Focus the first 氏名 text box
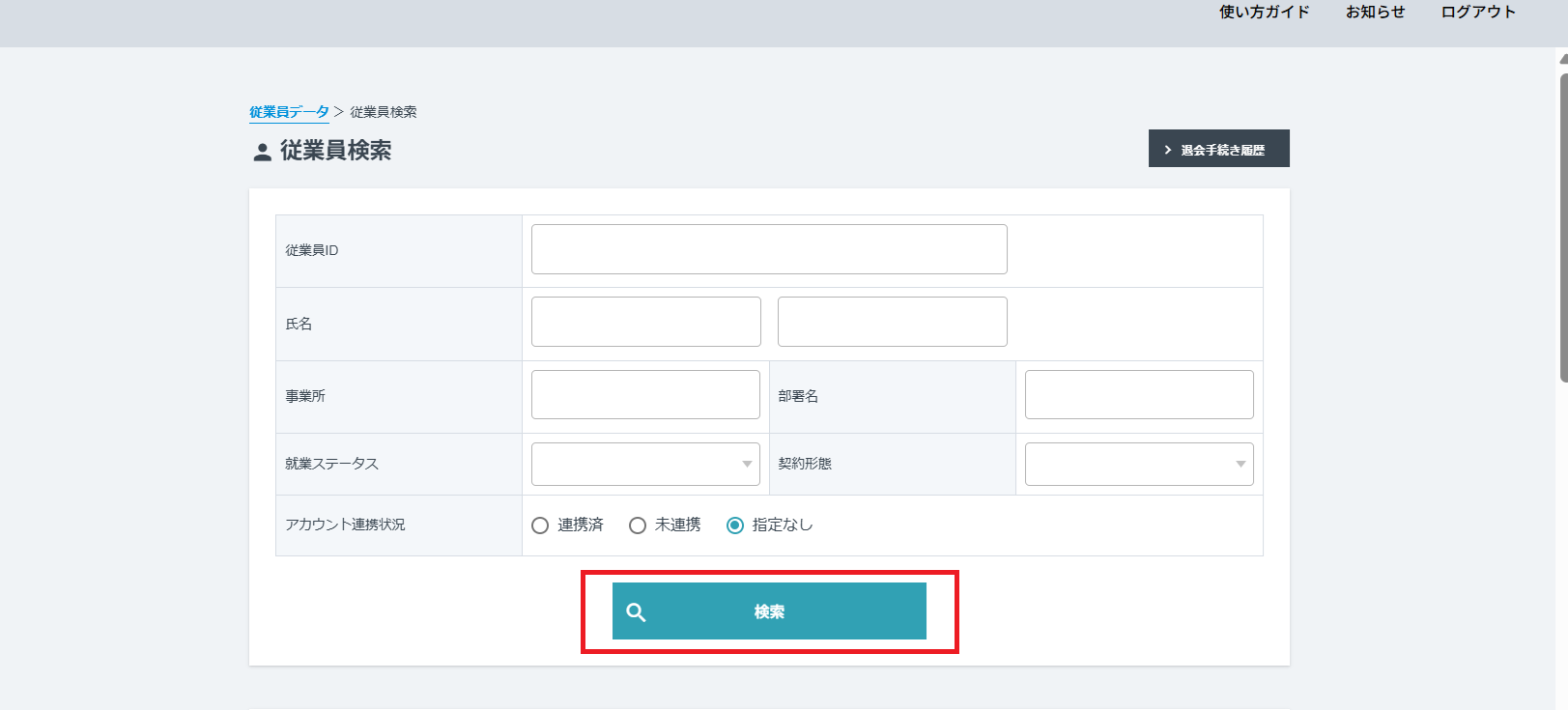This screenshot has height=710, width=1568. tap(645, 322)
